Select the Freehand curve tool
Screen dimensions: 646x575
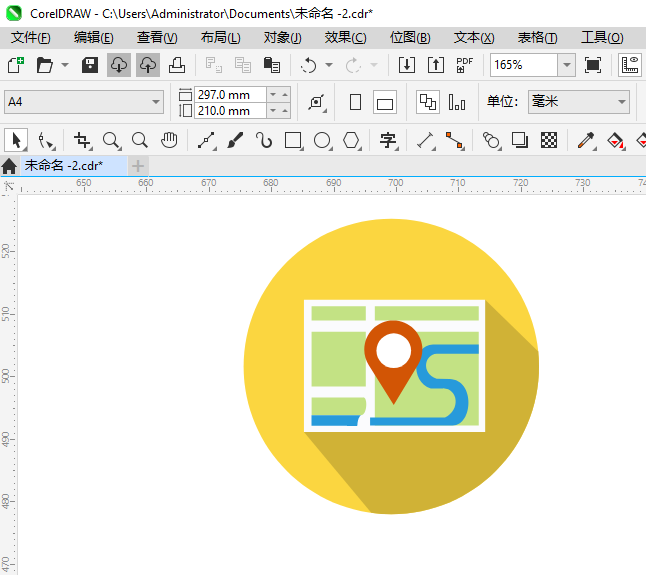[x=206, y=140]
